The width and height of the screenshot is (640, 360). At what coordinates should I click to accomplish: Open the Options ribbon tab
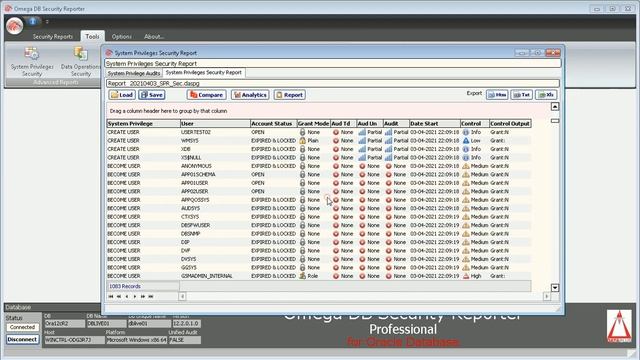coord(122,36)
